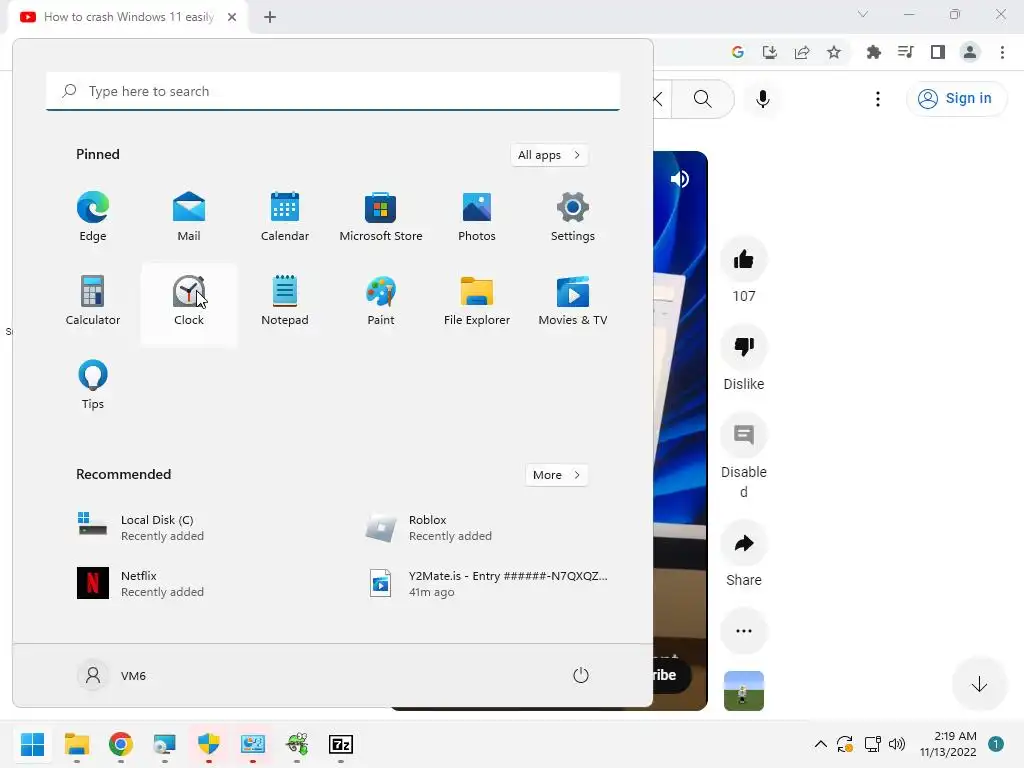Search with voice using microphone icon
The height and width of the screenshot is (768, 1024).
tap(763, 99)
